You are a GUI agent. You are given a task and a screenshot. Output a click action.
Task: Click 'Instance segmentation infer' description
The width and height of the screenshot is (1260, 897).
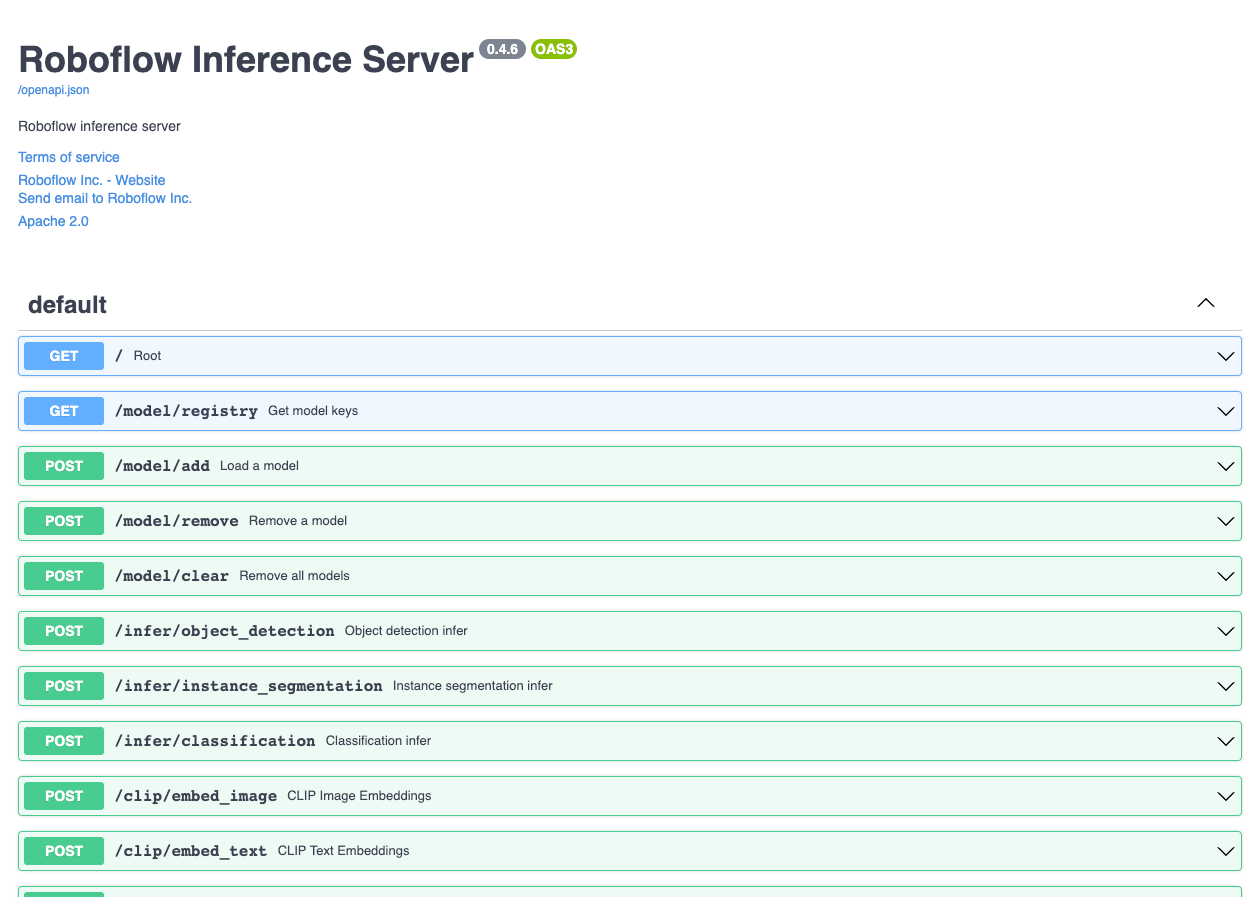coord(473,686)
